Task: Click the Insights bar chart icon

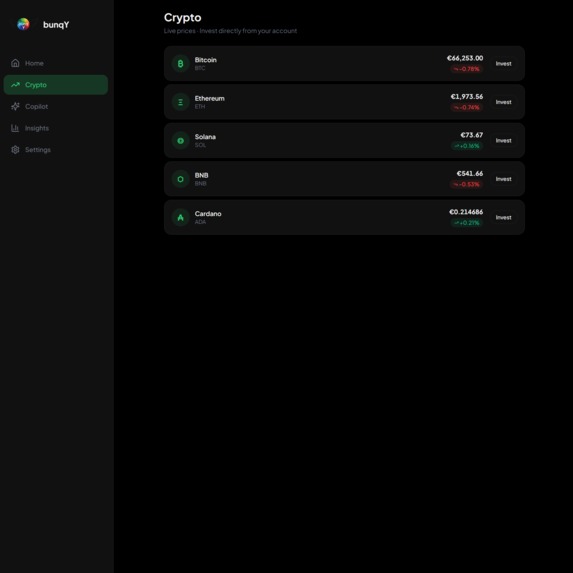Action: pyautogui.click(x=15, y=128)
